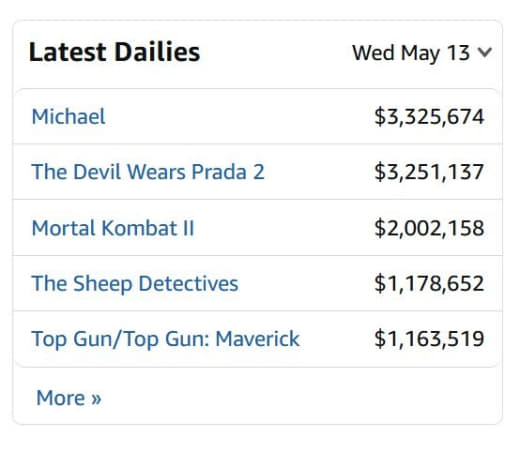Select the $3,251,137 gross figure
This screenshot has height=452, width=520.
pyautogui.click(x=429, y=172)
